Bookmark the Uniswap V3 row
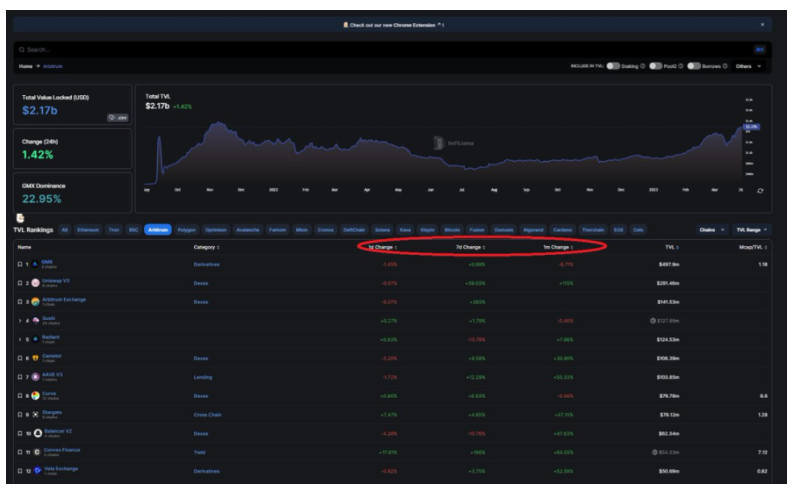Screen dimensions: 793x491 (x=20, y=283)
